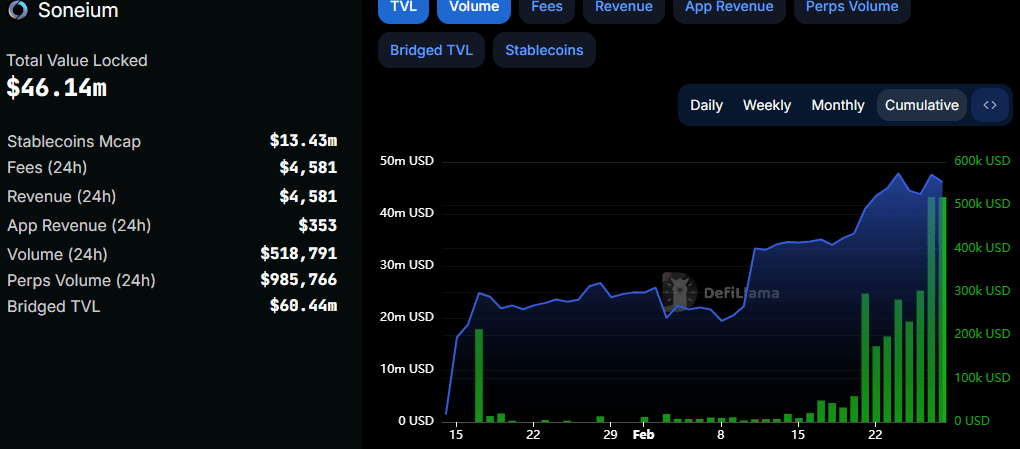Enable the Fees chart metric
This screenshot has width=1020, height=449.
[x=547, y=7]
